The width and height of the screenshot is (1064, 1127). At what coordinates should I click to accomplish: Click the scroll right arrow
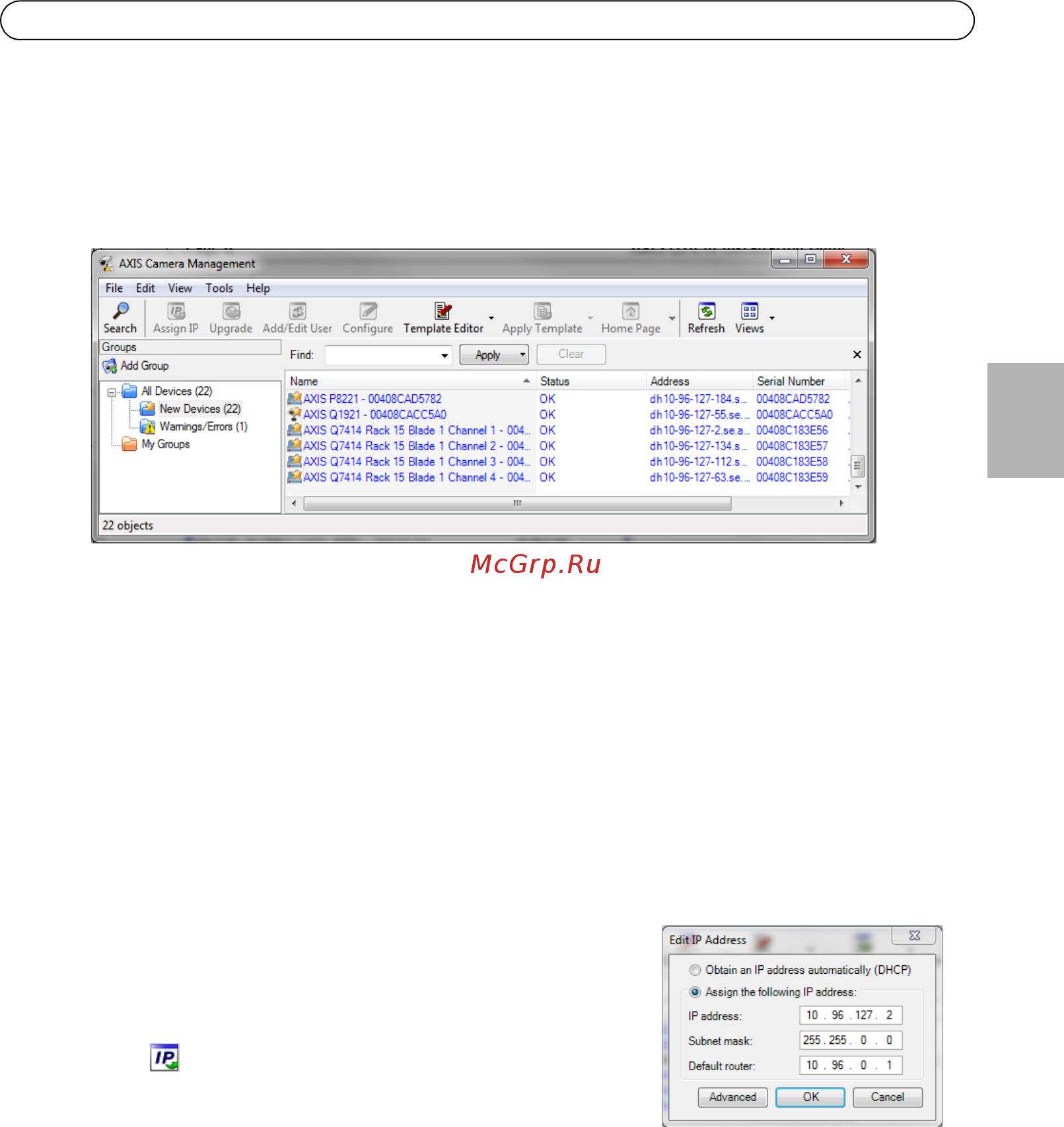pyautogui.click(x=841, y=503)
